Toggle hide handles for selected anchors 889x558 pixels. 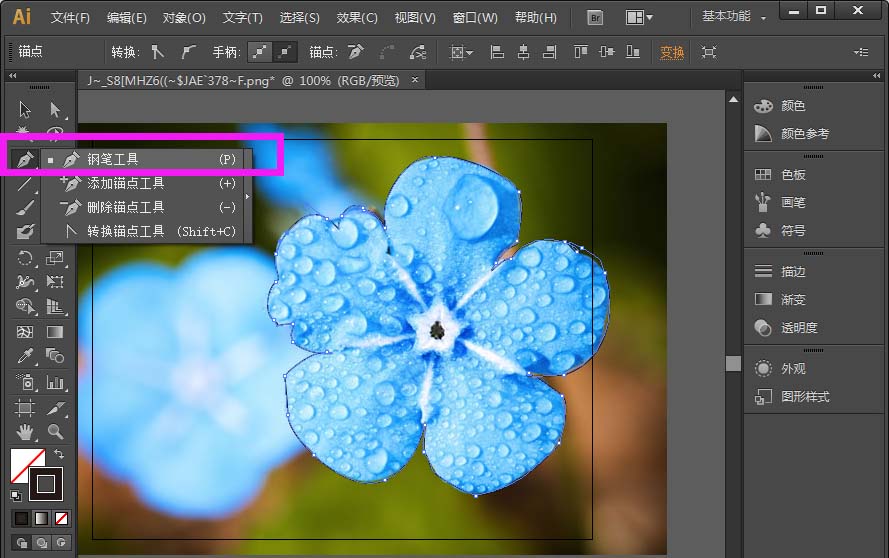click(285, 52)
